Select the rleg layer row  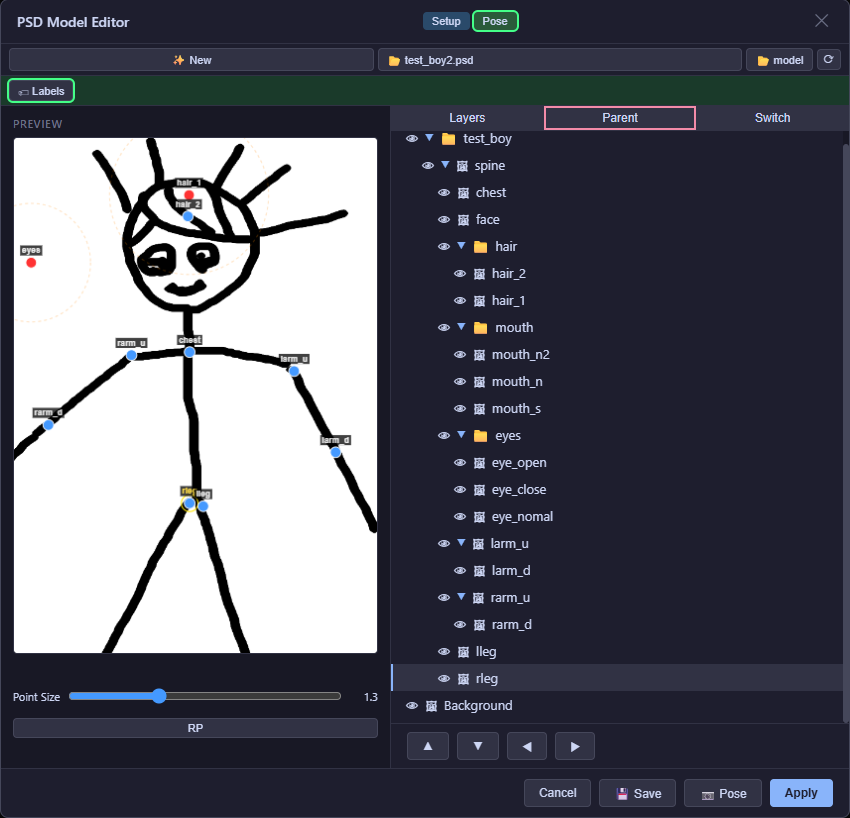coord(617,678)
